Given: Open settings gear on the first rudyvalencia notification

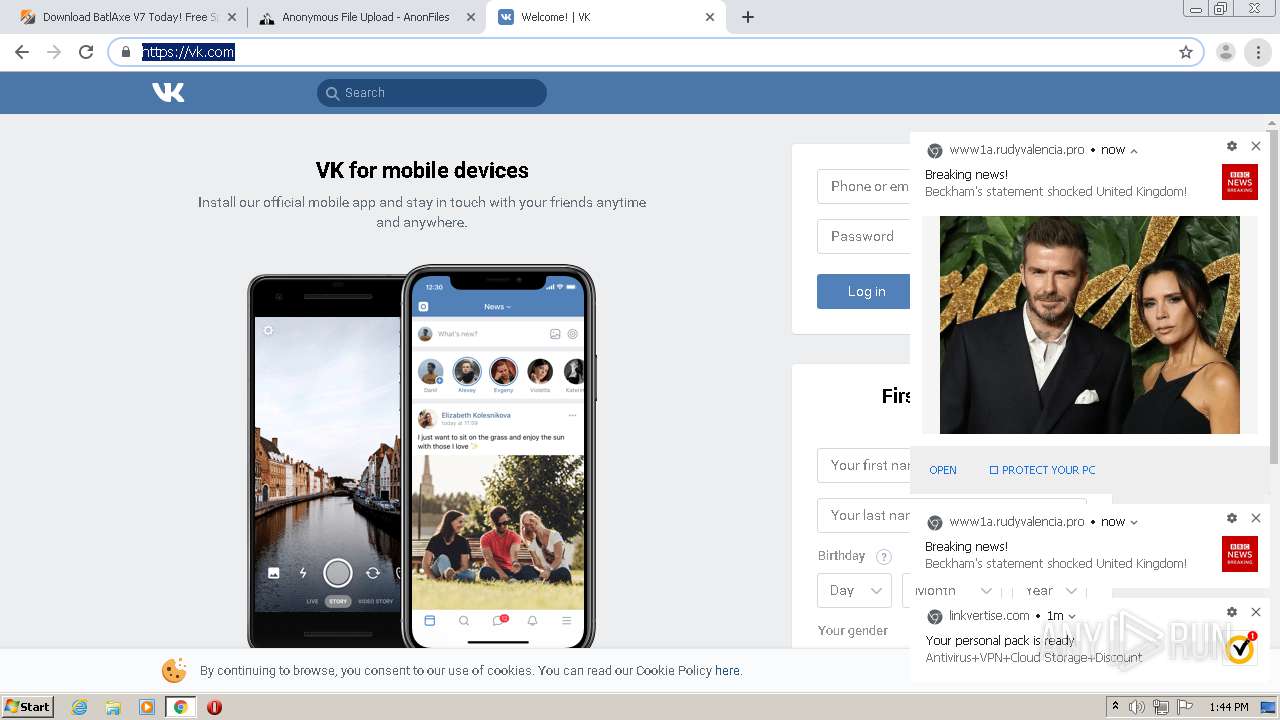Looking at the screenshot, I should coord(1232,146).
